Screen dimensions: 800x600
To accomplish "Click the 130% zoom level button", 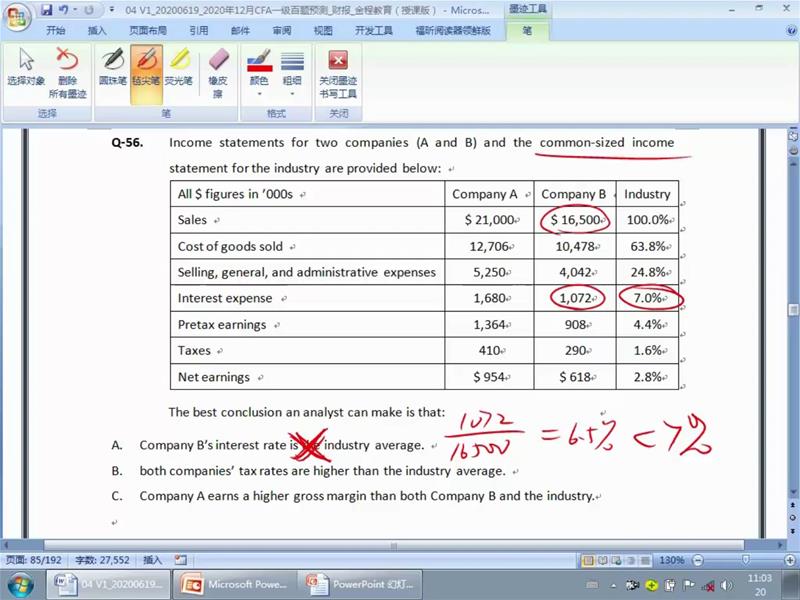I will [672, 560].
